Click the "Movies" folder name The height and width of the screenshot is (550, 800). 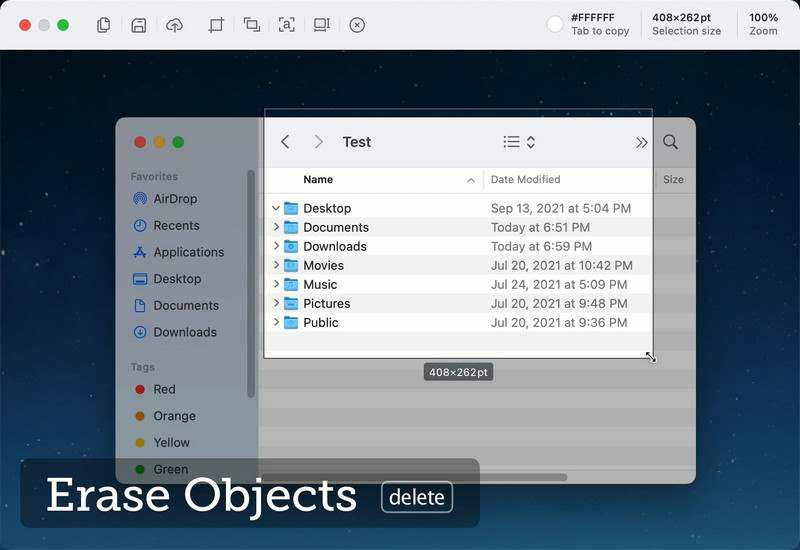(x=323, y=265)
